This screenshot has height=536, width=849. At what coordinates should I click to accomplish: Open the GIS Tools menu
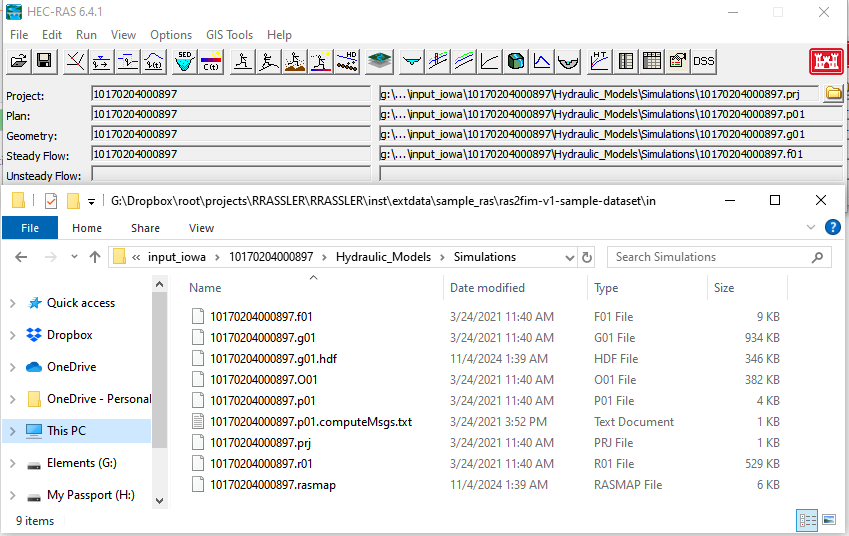pyautogui.click(x=229, y=35)
